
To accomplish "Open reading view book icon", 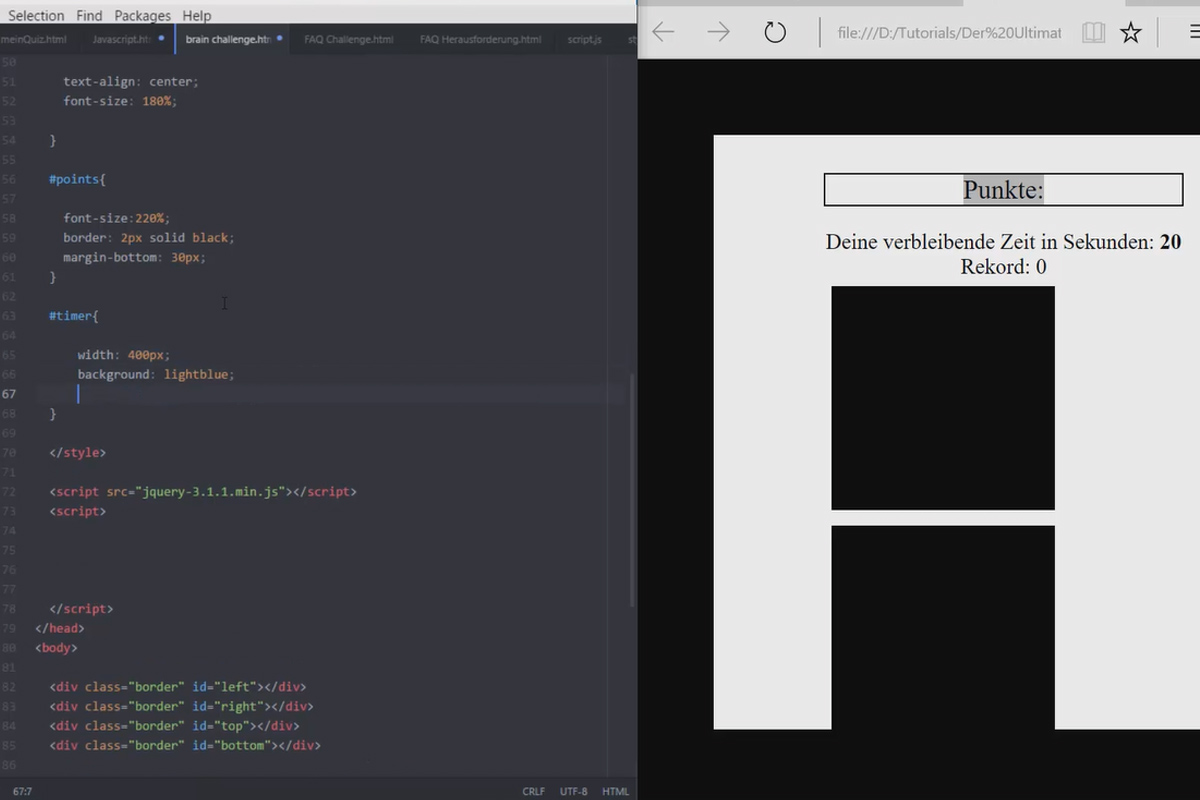I will 1094,33.
